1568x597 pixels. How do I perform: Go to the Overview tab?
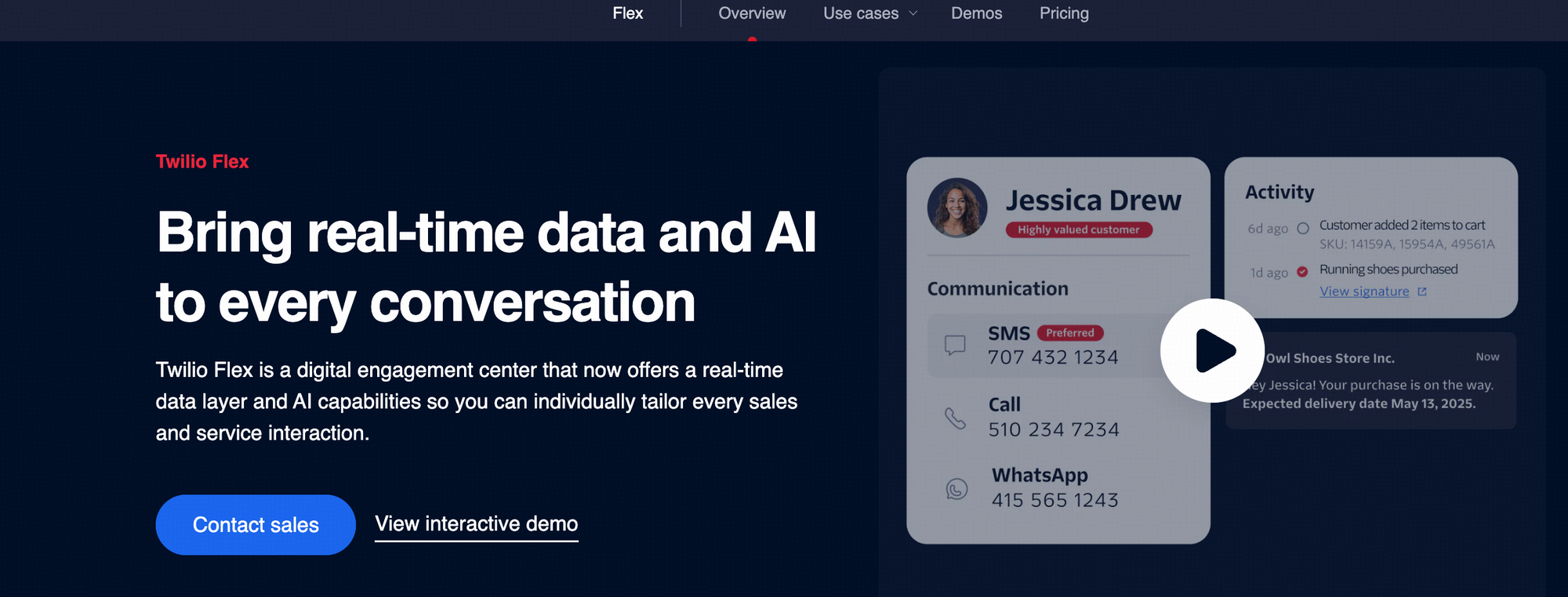[x=752, y=13]
